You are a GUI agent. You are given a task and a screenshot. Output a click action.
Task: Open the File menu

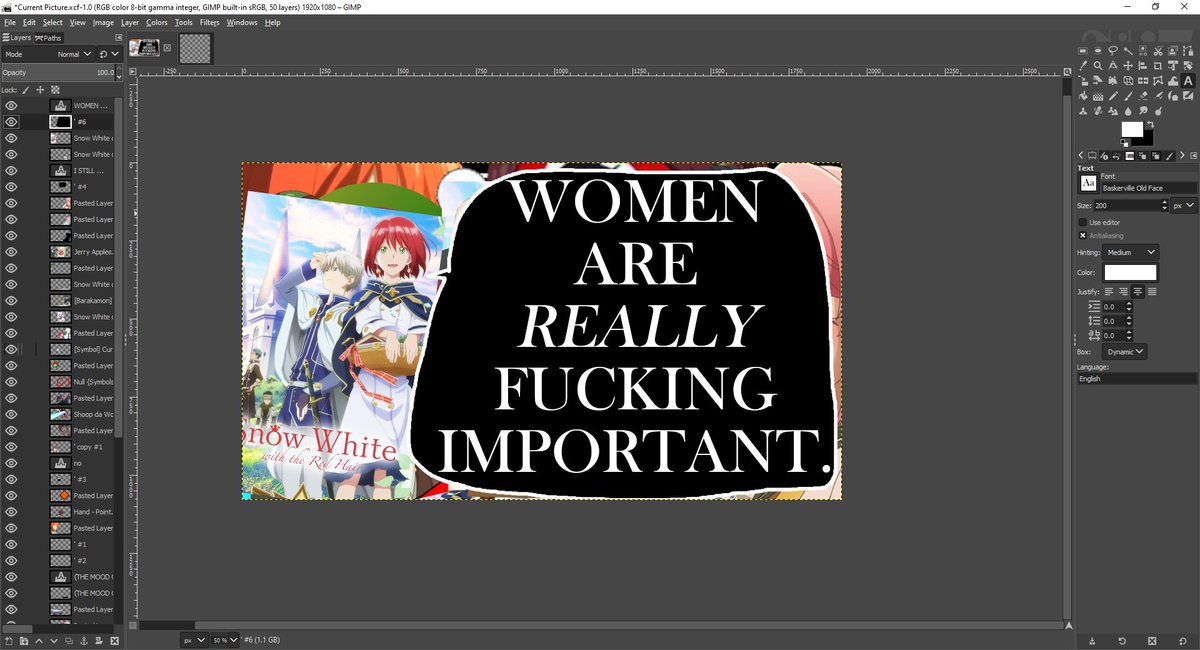9,22
